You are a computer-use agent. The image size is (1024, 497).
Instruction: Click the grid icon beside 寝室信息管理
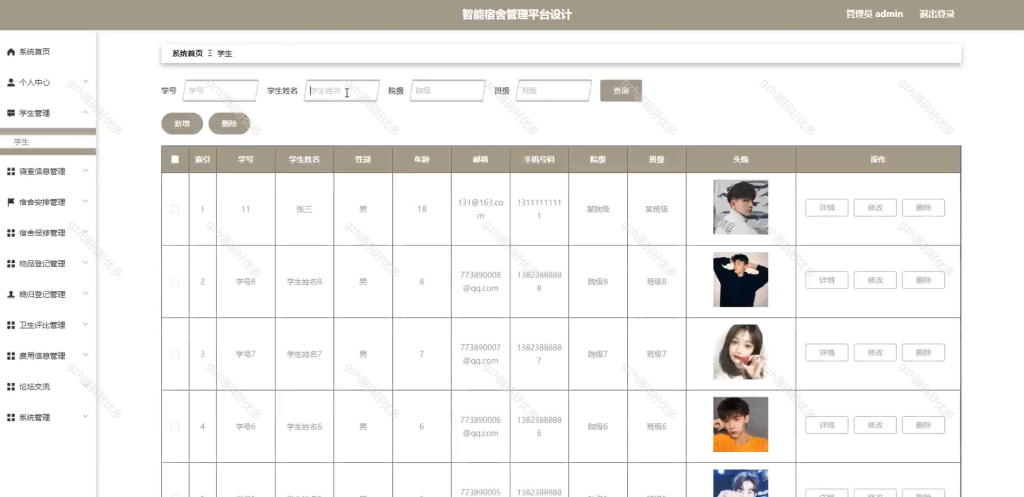click(10, 171)
